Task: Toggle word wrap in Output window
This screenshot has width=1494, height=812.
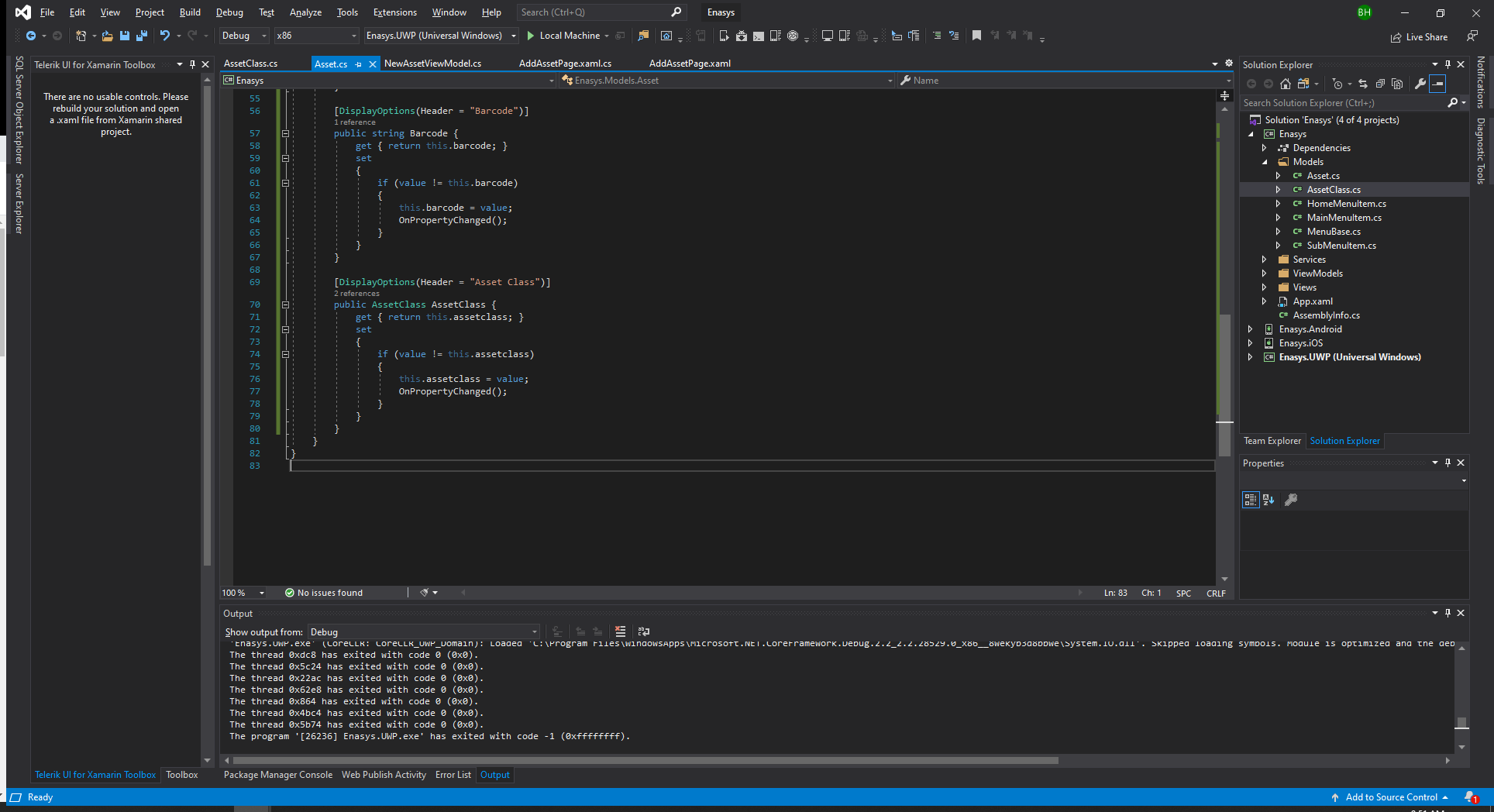Action: click(x=643, y=631)
